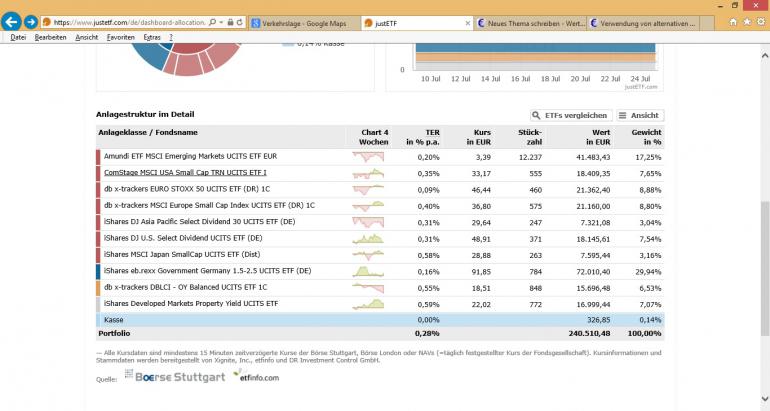Click the allocation donut chart

187,59
